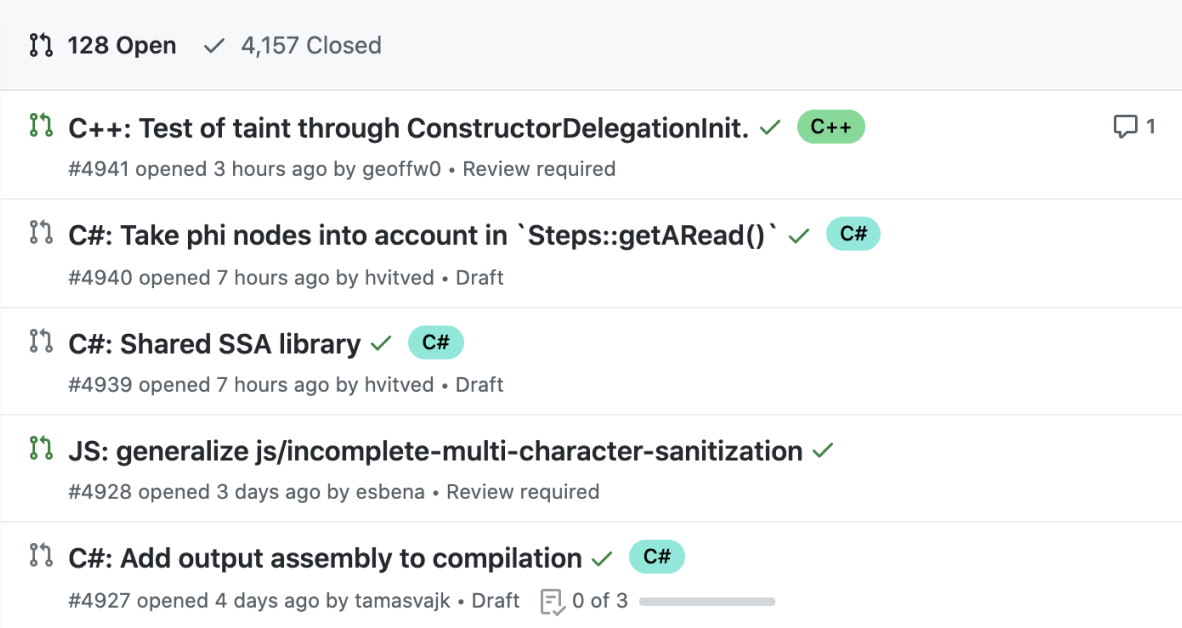
Task: Click the tasks checklist icon on #4927
Action: coord(552,602)
